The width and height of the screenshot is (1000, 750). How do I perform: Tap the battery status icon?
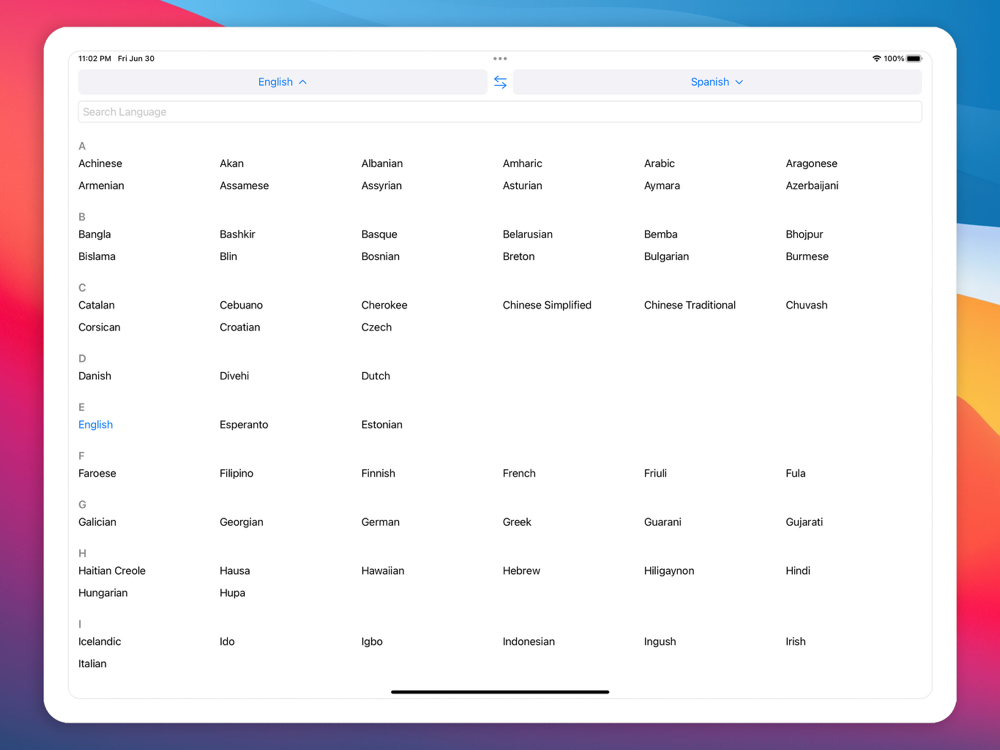[x=914, y=58]
